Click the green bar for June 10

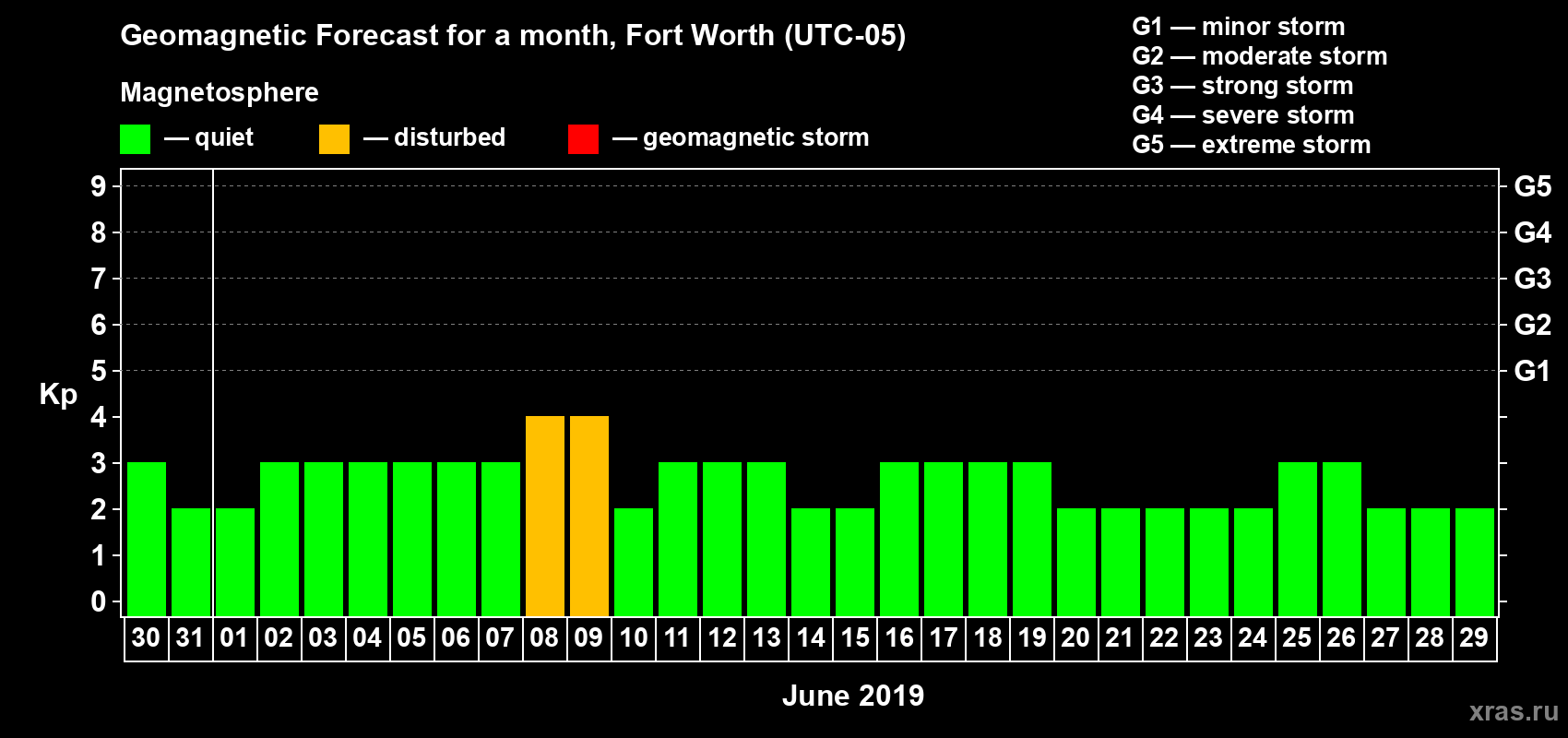click(633, 562)
